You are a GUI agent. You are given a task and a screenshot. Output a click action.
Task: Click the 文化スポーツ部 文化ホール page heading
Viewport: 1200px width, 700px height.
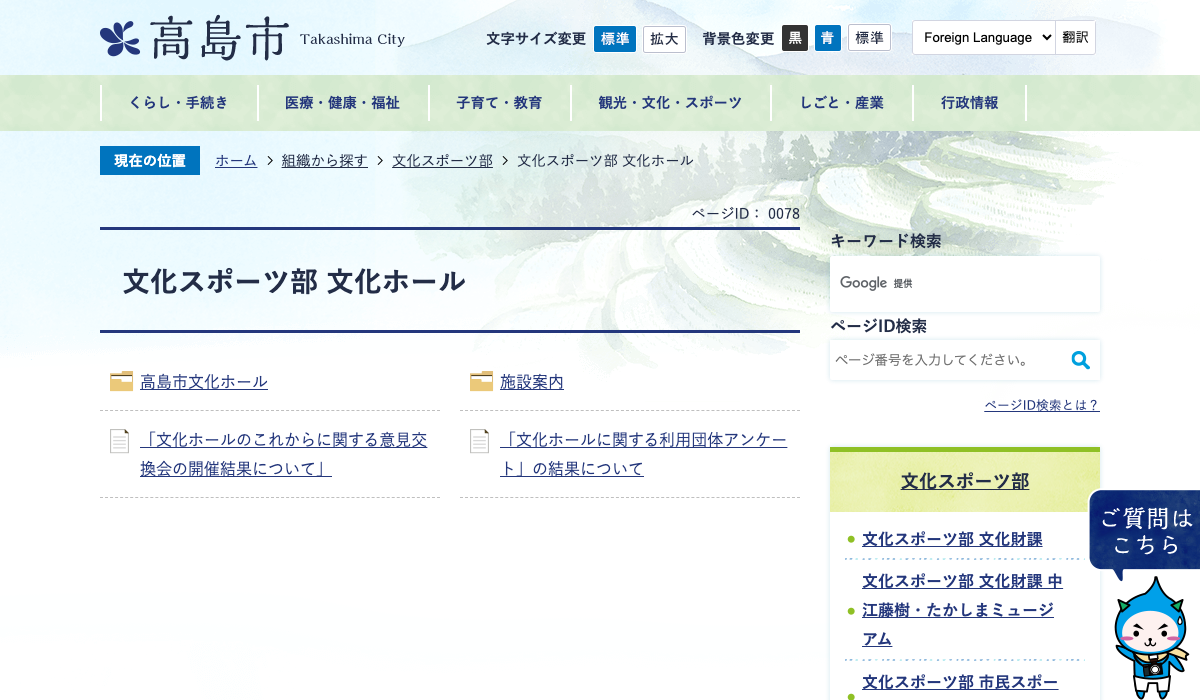pyautogui.click(x=294, y=281)
